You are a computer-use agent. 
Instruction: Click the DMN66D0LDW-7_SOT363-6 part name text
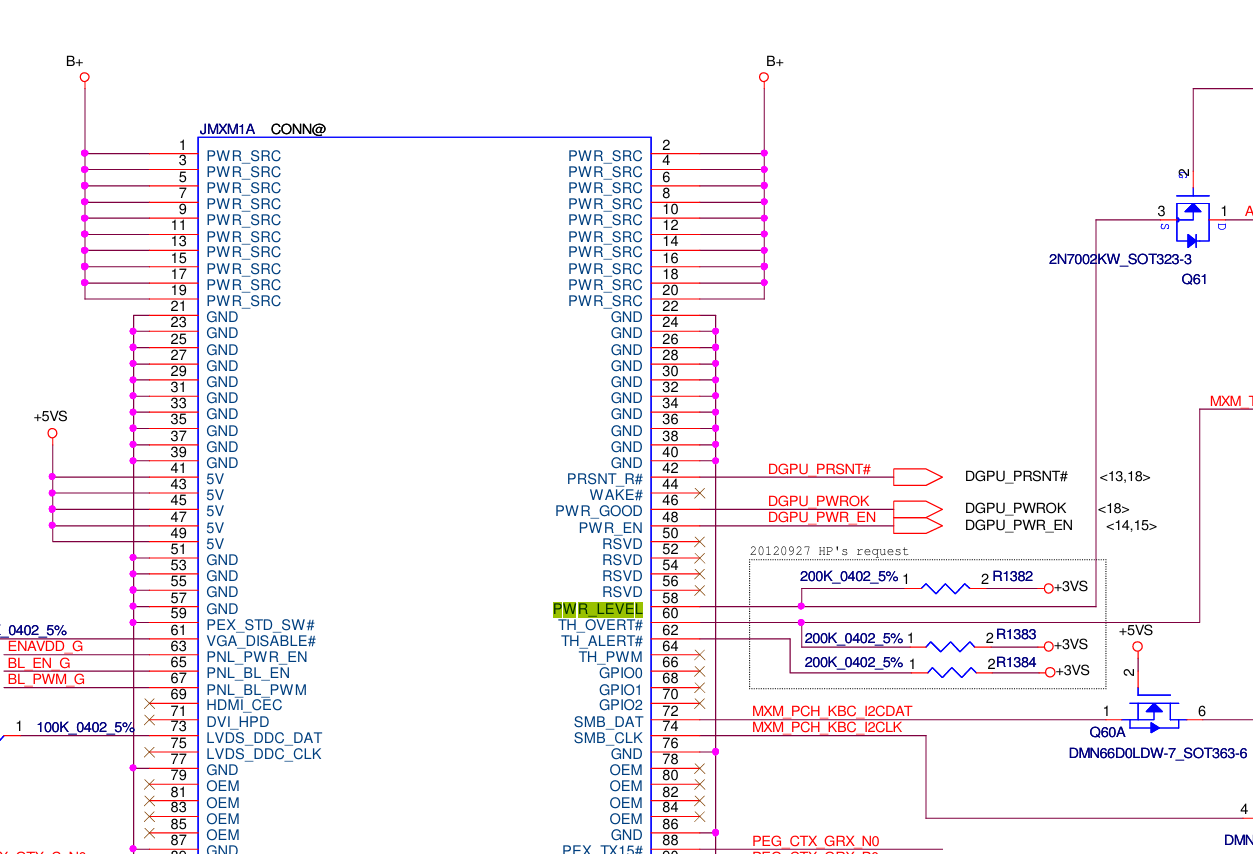1157,753
